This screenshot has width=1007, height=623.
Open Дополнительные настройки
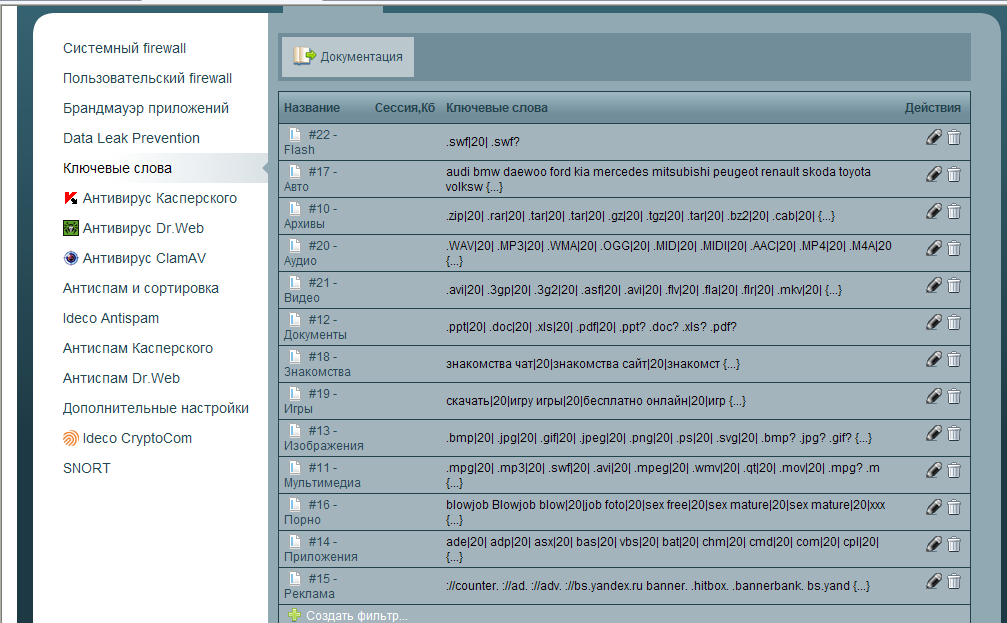tap(156, 408)
